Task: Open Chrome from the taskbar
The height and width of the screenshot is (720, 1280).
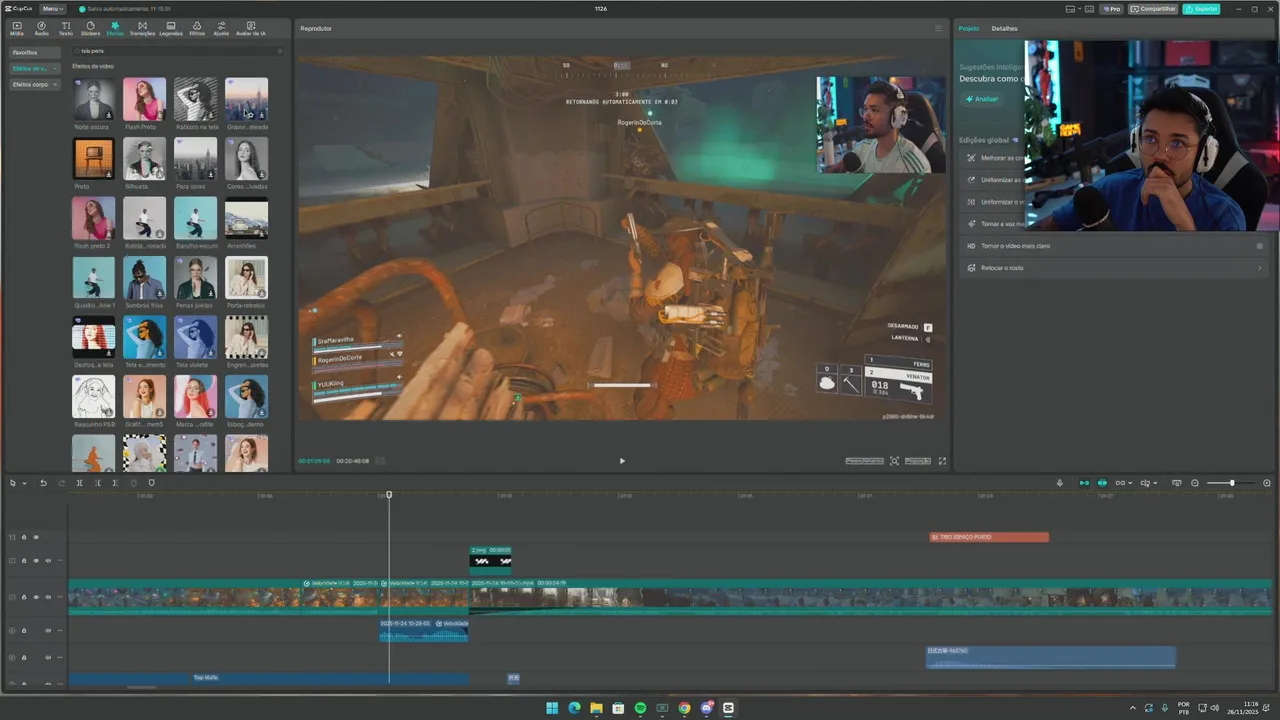Action: pyautogui.click(x=684, y=708)
